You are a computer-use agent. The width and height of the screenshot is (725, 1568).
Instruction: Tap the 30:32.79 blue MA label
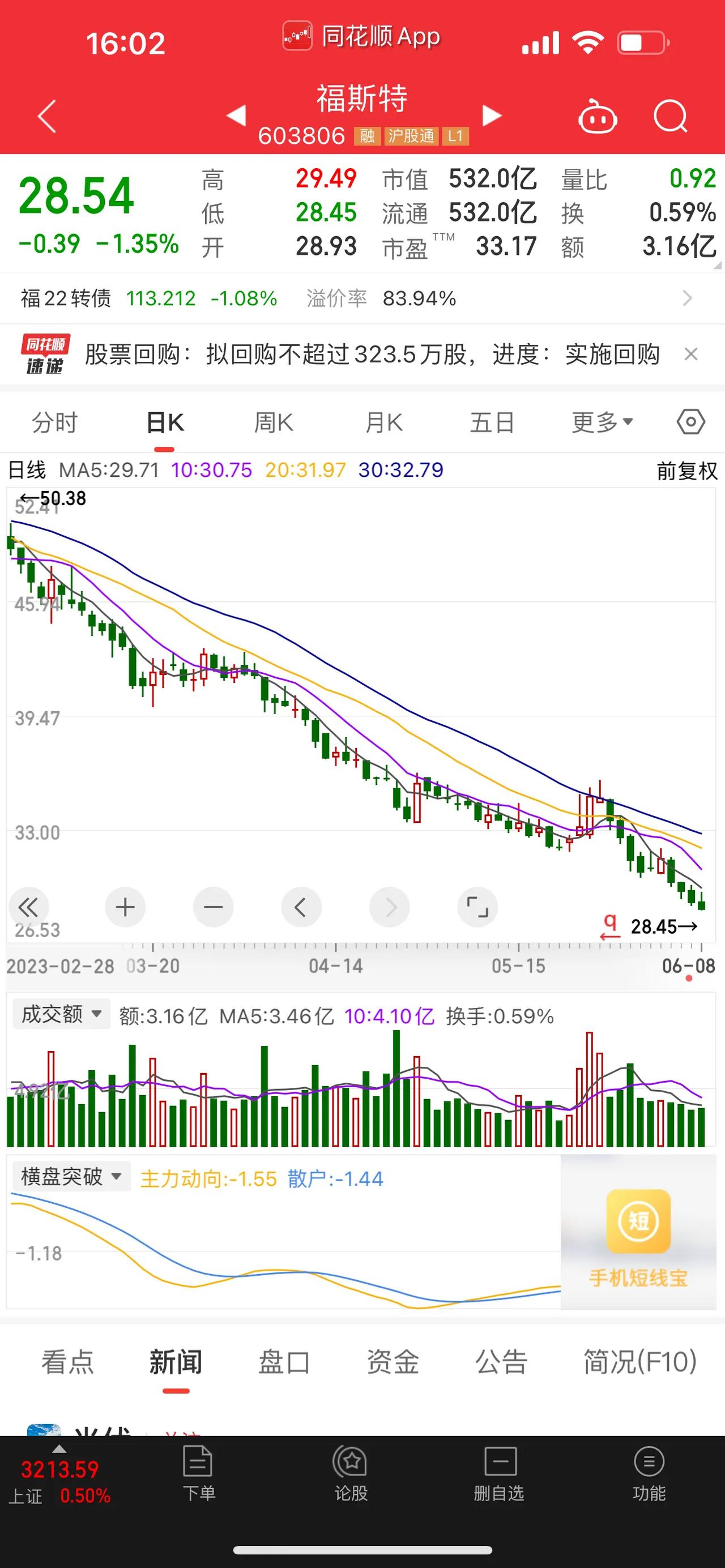click(x=400, y=470)
